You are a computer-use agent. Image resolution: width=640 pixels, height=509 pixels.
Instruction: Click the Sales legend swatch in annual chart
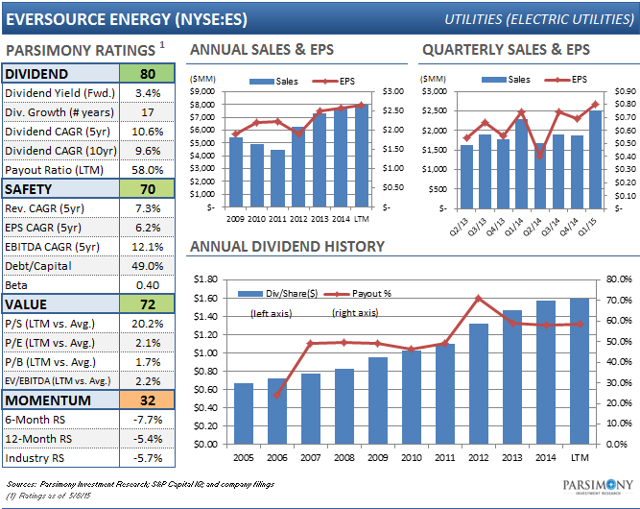(x=261, y=82)
